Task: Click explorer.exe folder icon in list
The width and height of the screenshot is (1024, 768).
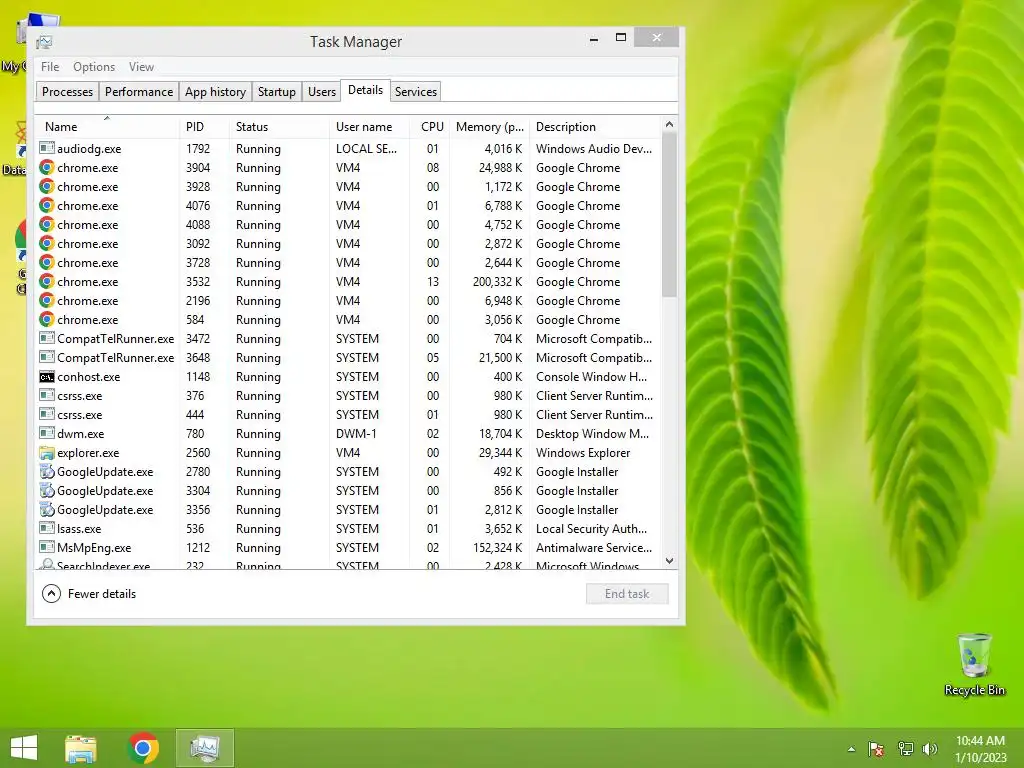Action: (46, 453)
